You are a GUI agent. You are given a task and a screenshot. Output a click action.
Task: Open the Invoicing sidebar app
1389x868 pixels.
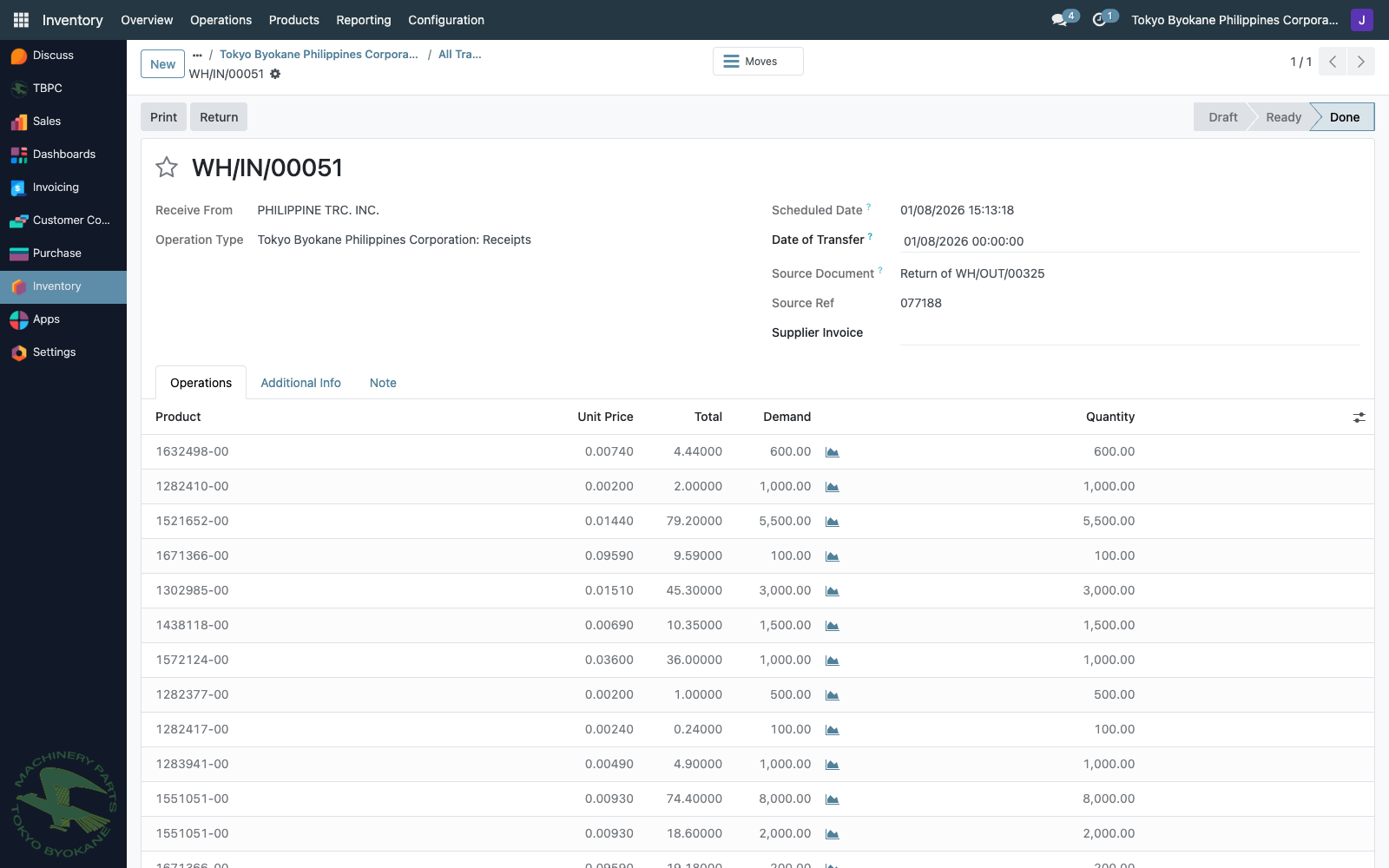(63, 187)
